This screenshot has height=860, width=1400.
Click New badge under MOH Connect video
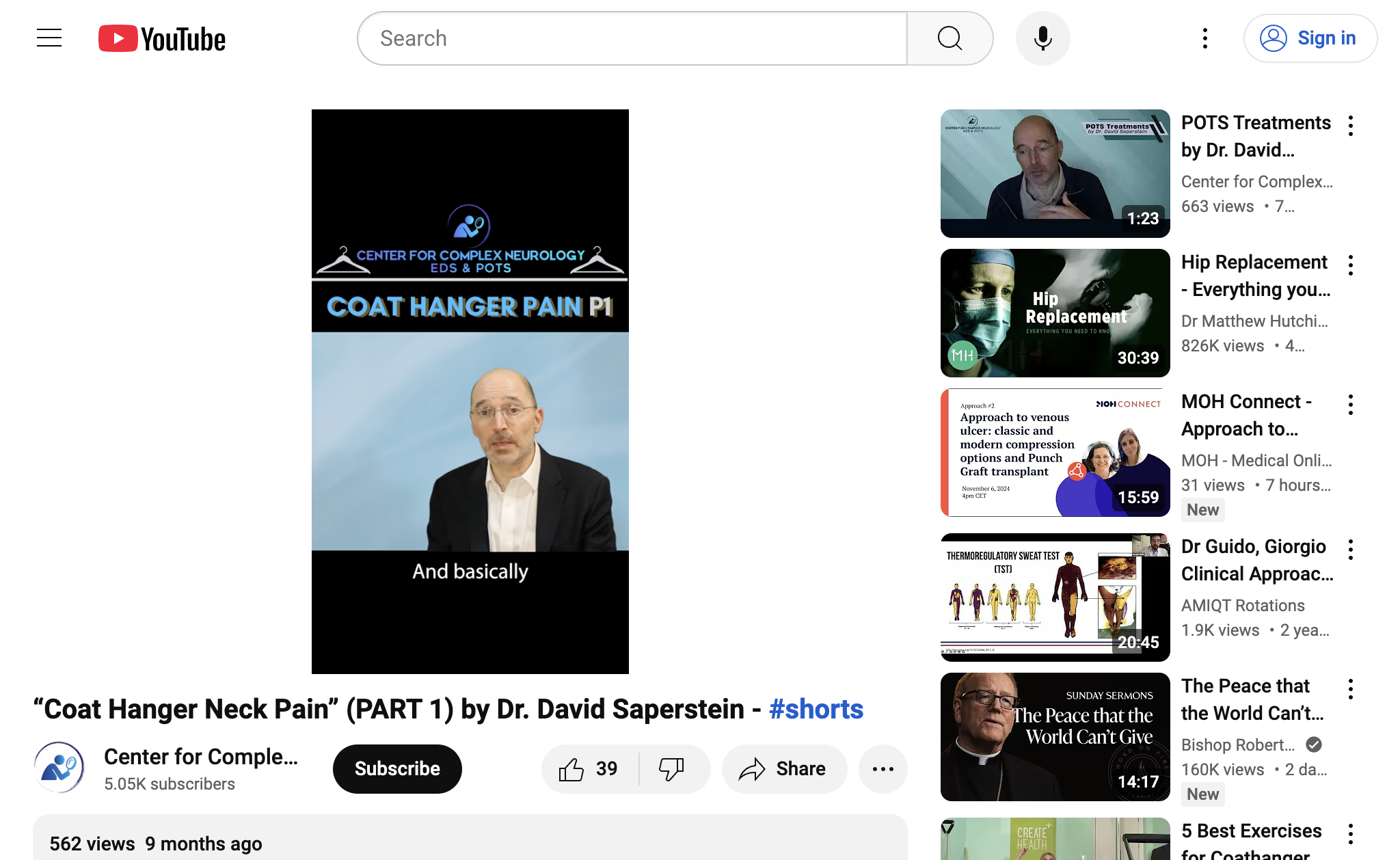click(1202, 510)
